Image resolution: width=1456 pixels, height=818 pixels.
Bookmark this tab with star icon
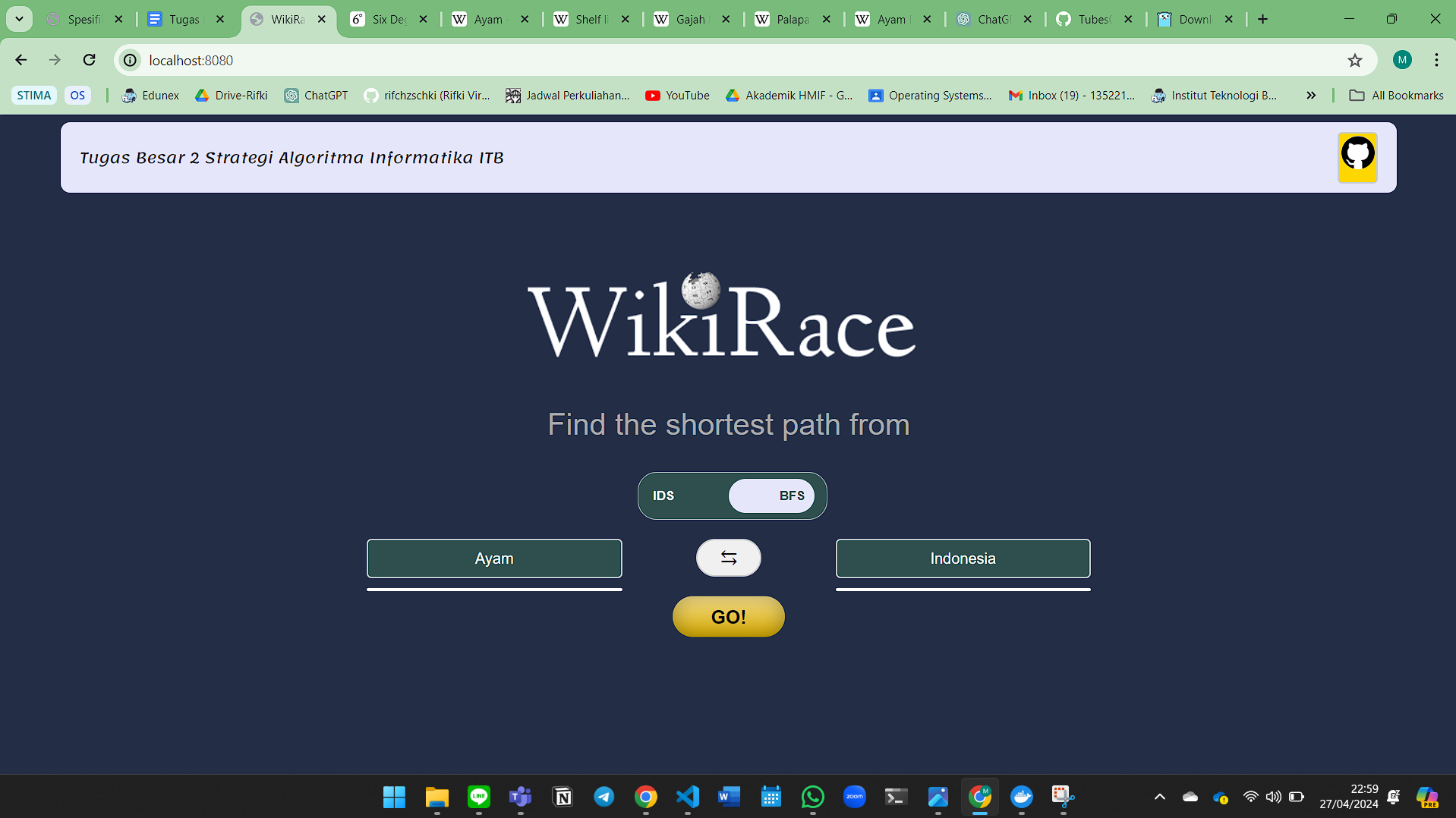(1355, 60)
